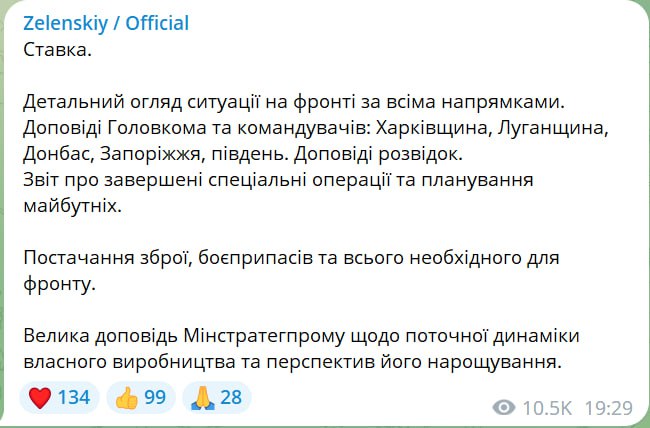Open the Zelenskiy / Official channel name
650x428 pixels.
click(105, 23)
